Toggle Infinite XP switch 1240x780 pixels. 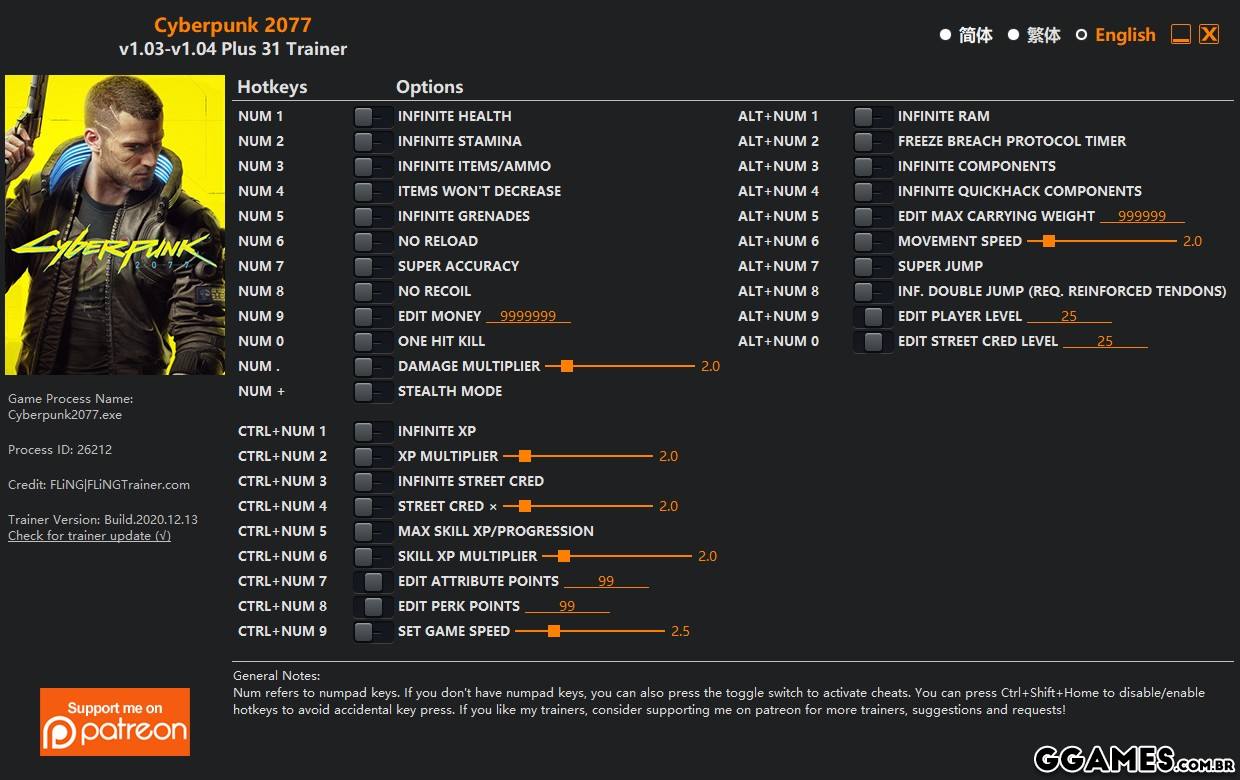click(x=373, y=432)
